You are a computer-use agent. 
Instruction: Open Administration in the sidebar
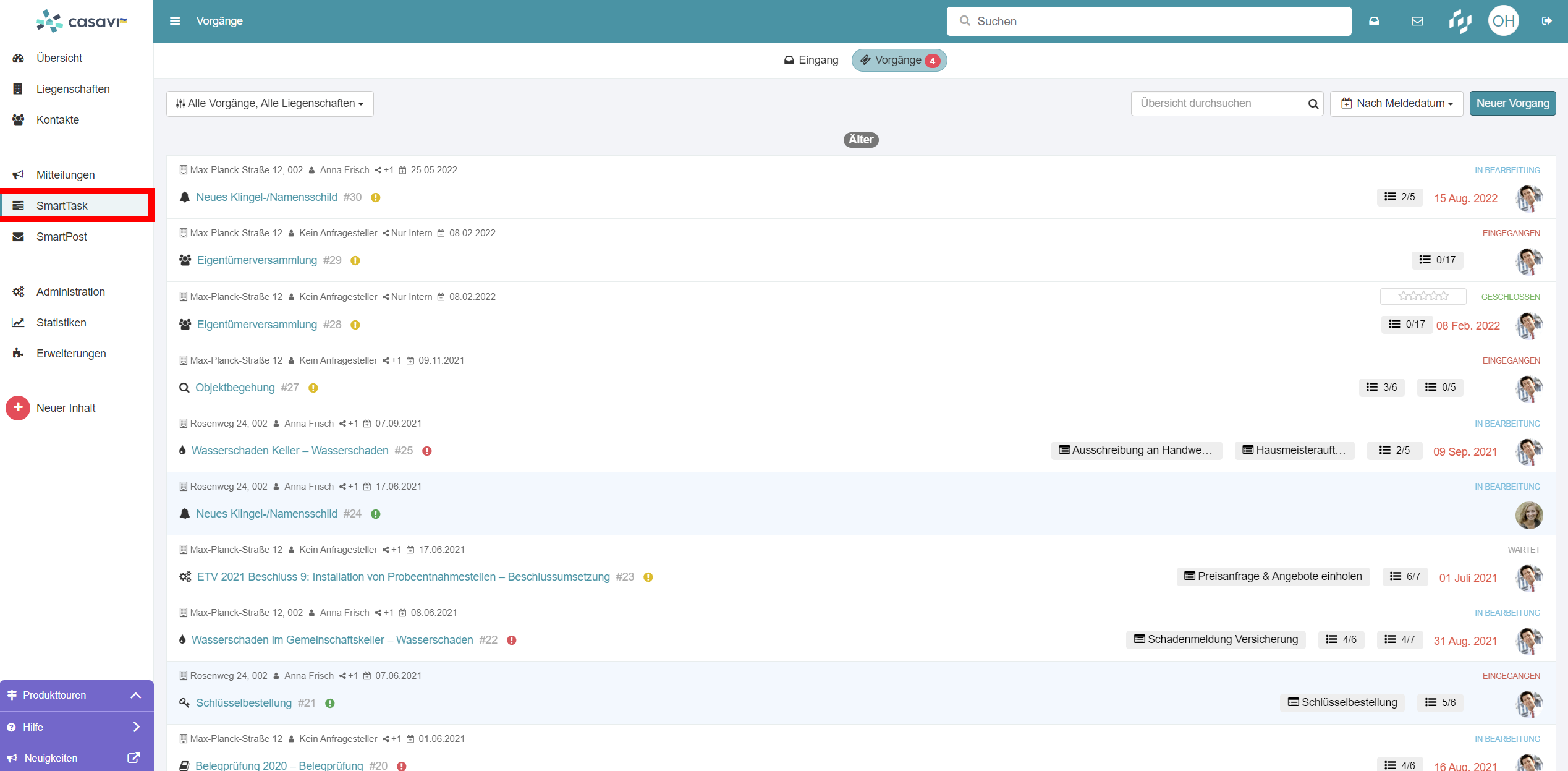[70, 292]
